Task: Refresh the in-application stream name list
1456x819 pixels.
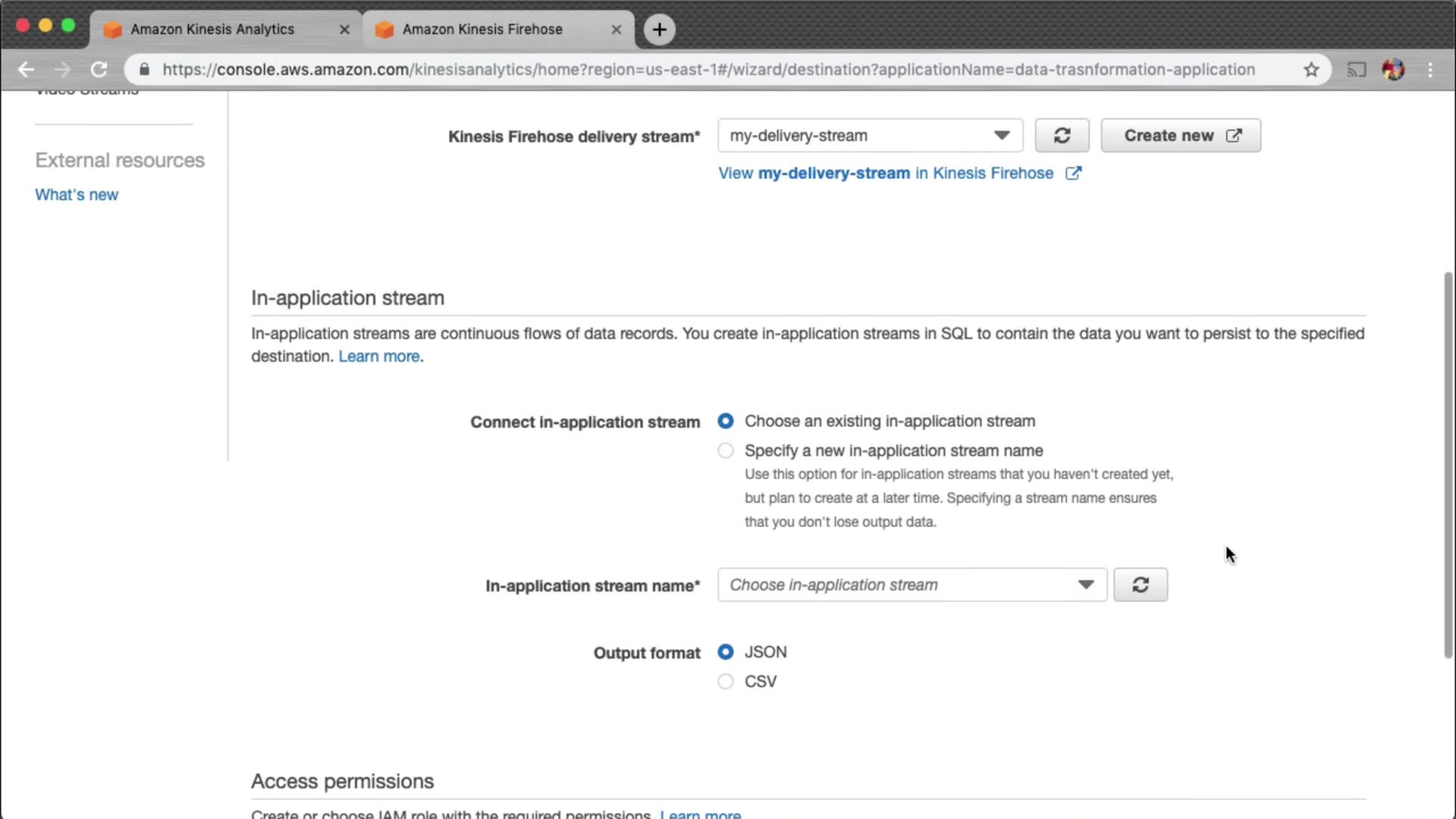Action: coord(1140,585)
